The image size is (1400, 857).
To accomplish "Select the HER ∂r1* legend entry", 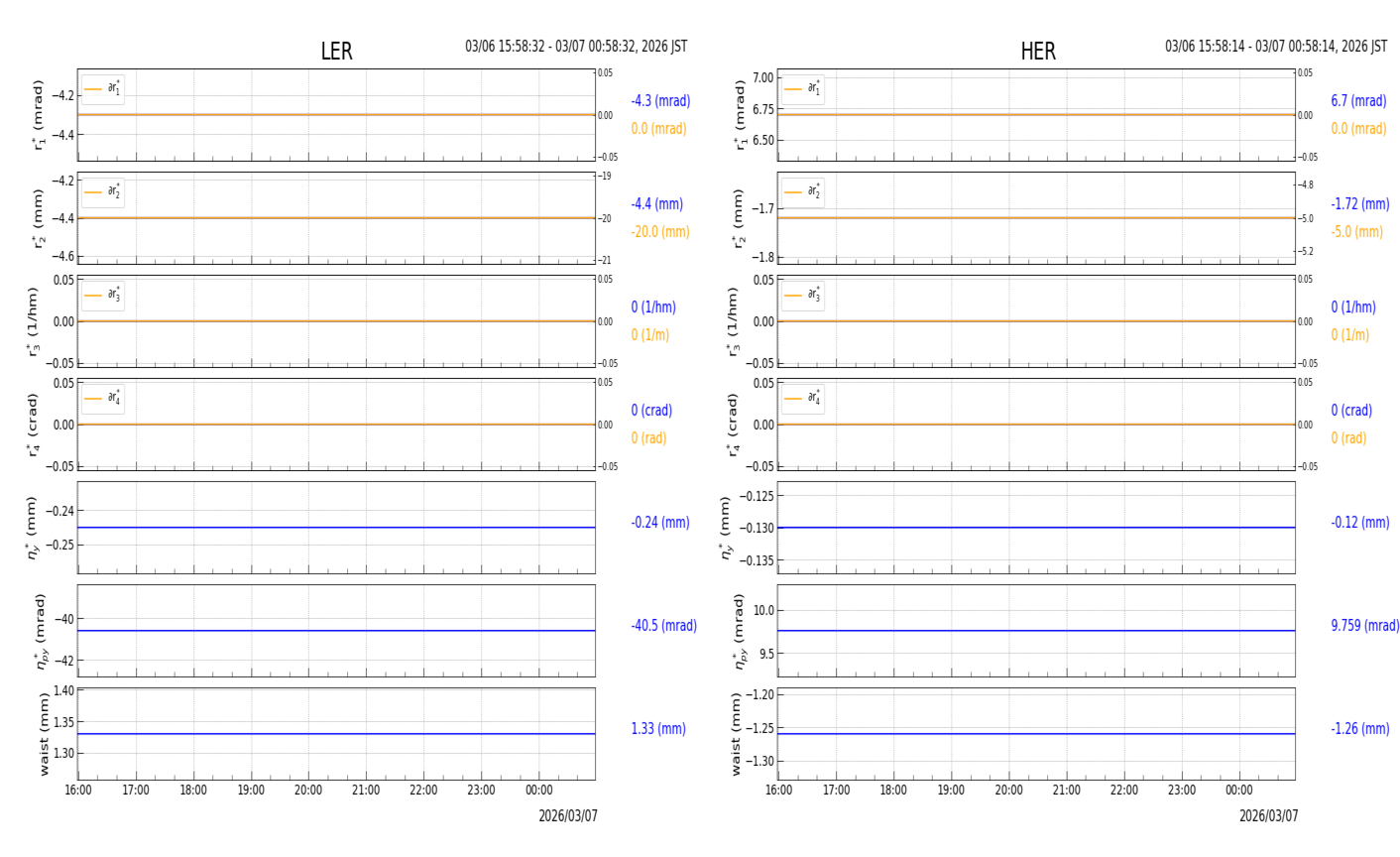I will [803, 89].
